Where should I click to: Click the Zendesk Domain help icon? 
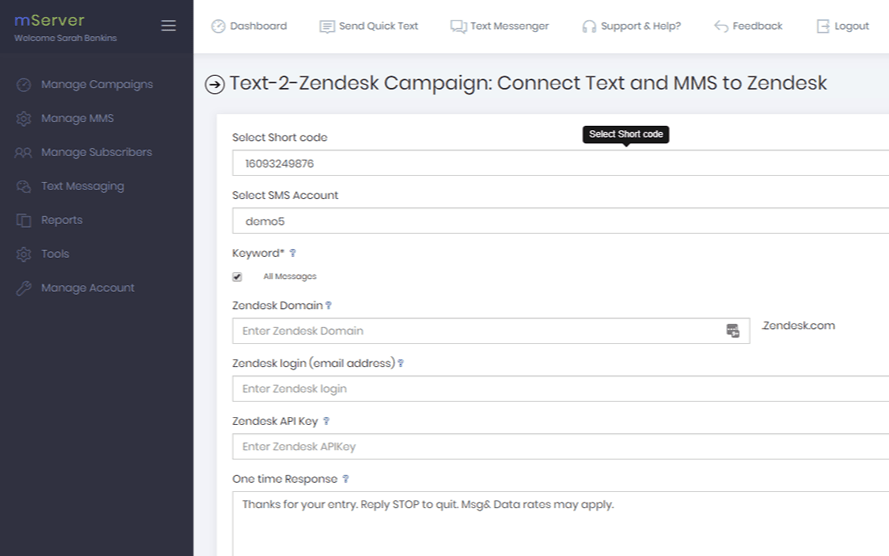[328, 306]
